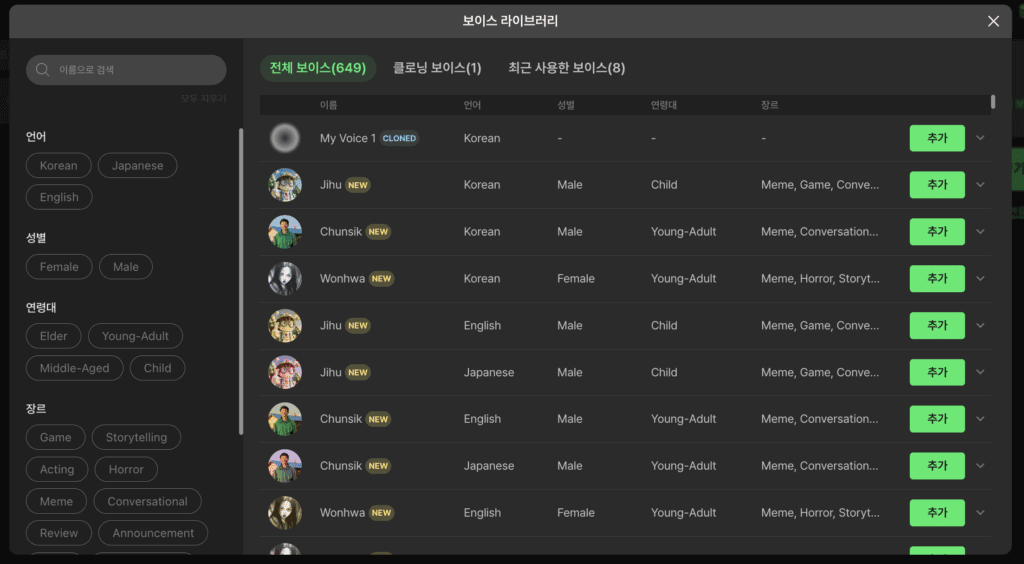This screenshot has width=1024, height=564.
Task: Click My Voice 1 avatar thumbnail
Action: [x=285, y=138]
